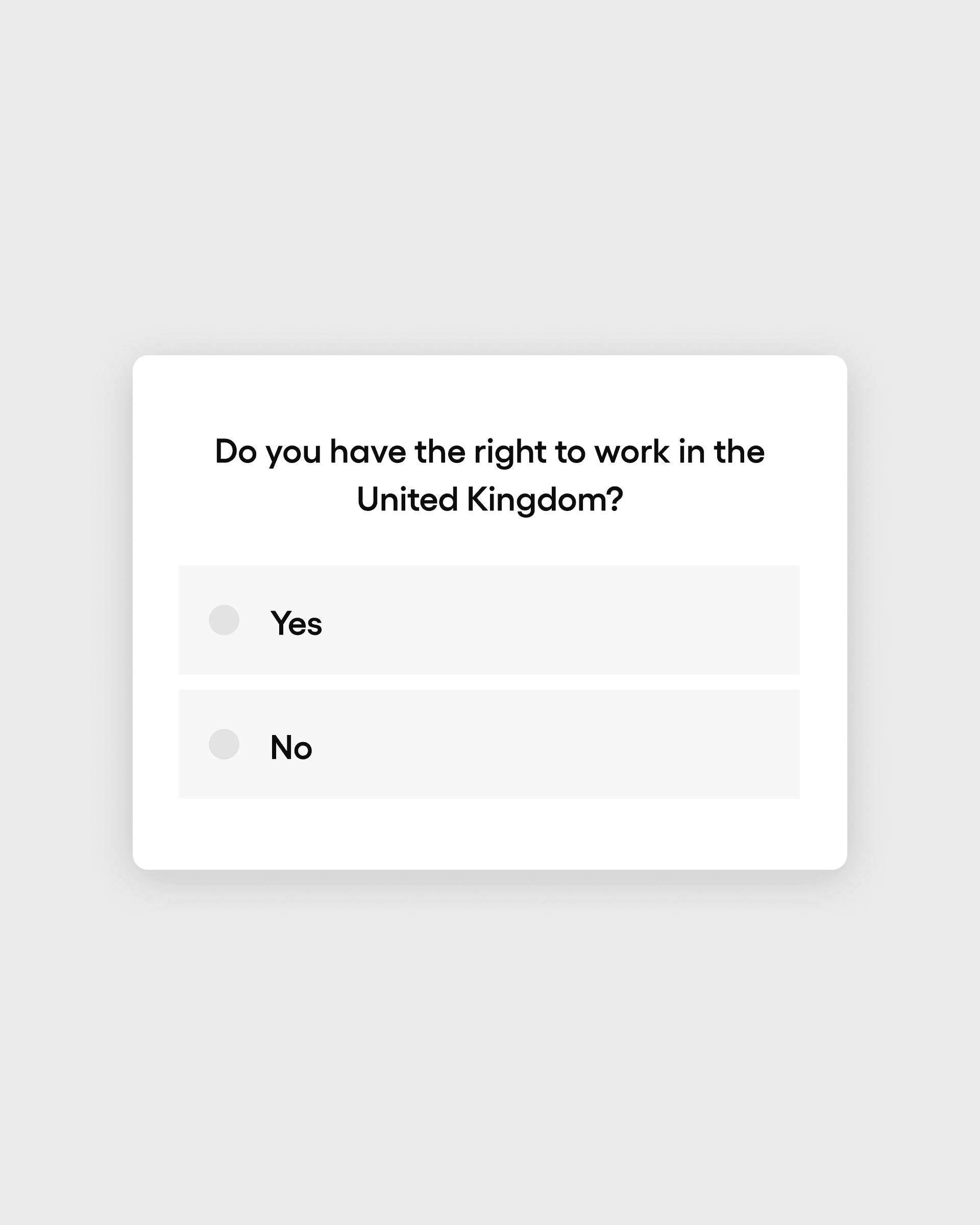Click the word "Do" in the heading
The image size is (980, 1225).
[x=236, y=452]
